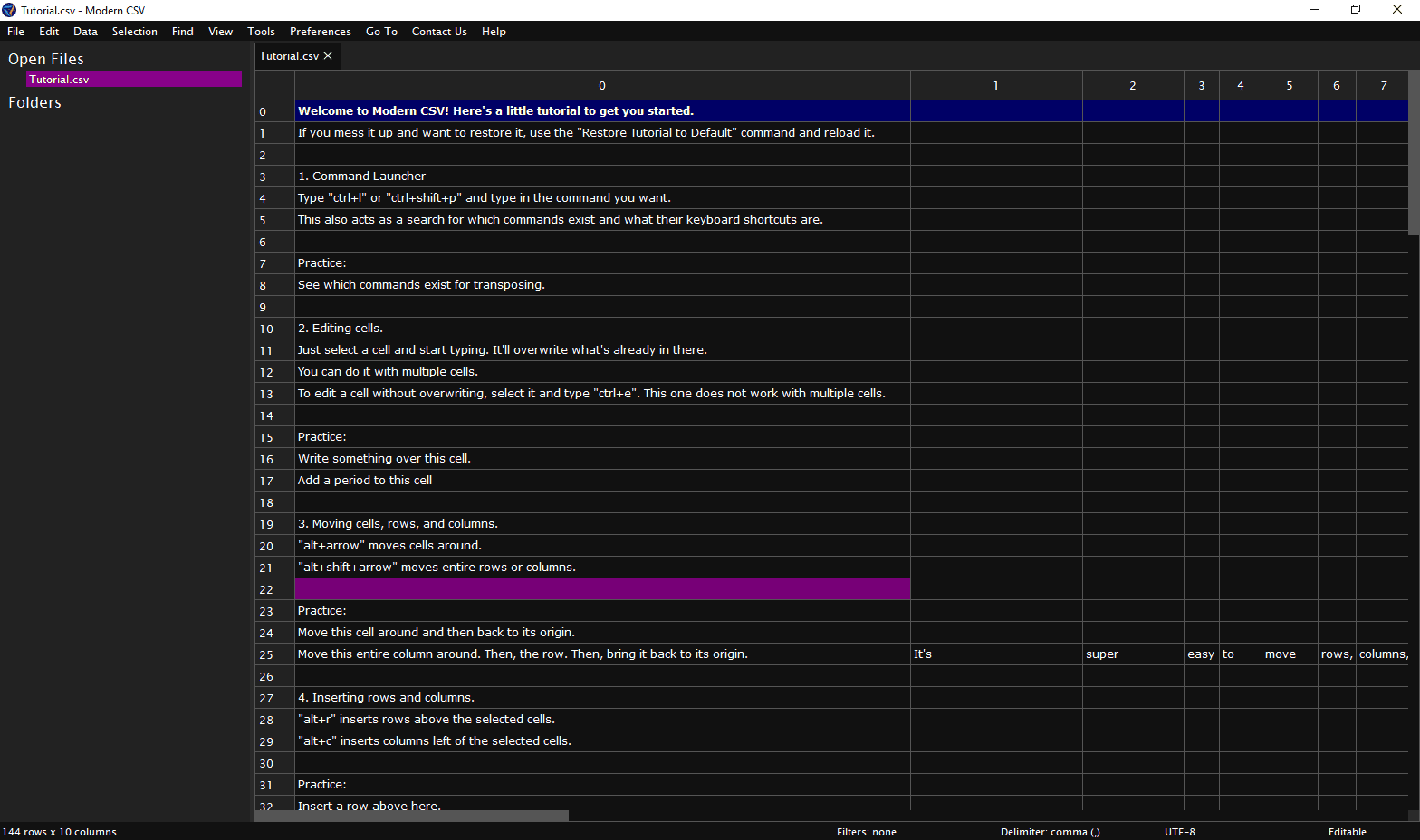Click the horizontal scrollbar thumb
The image size is (1420, 840).
click(x=412, y=816)
